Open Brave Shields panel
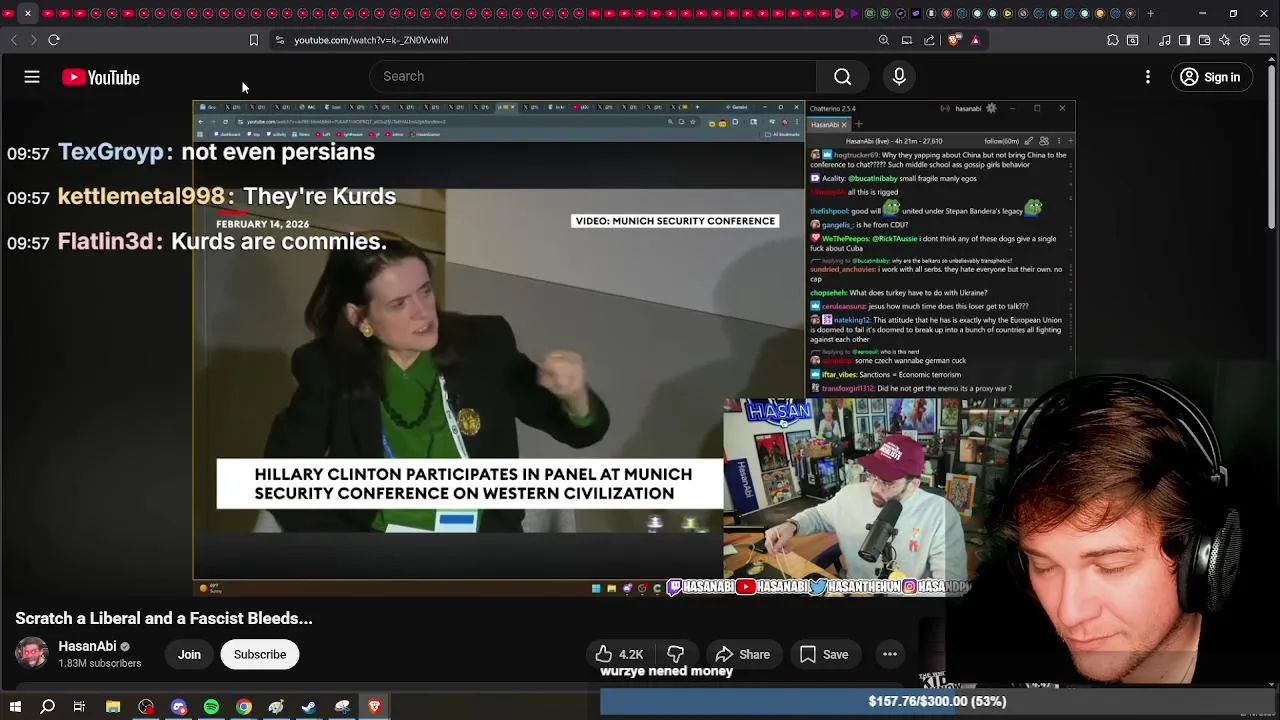Viewport: 1280px width, 720px height. coord(954,40)
